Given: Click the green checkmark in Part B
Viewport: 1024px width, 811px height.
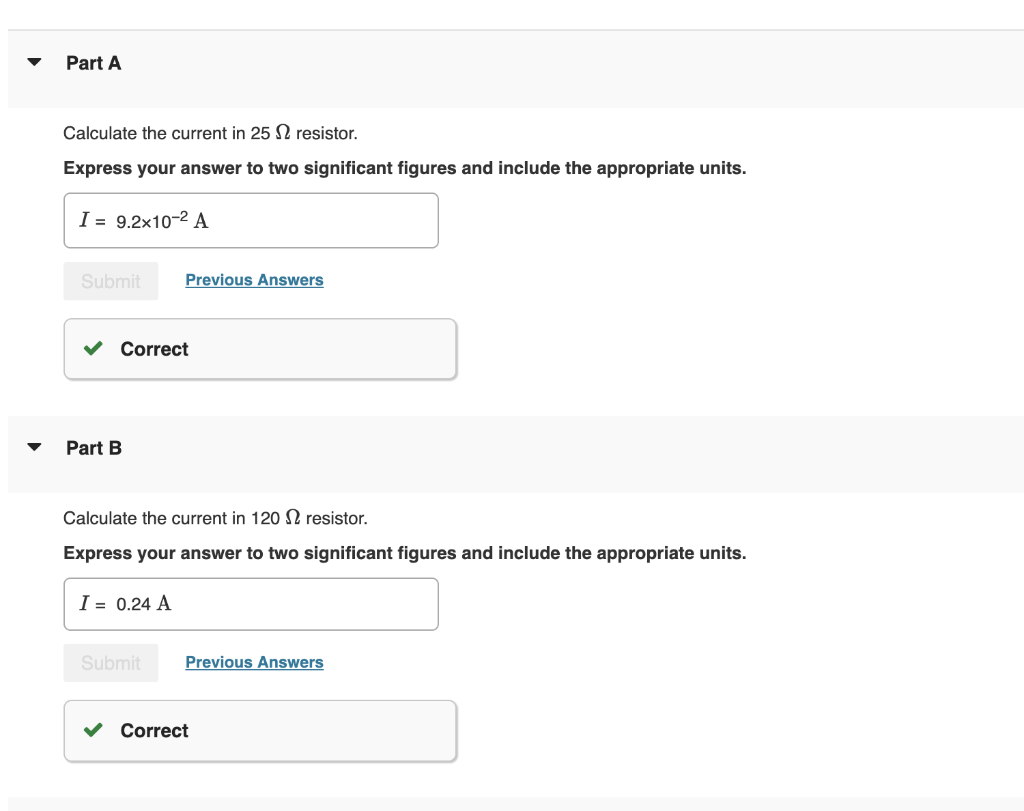Looking at the screenshot, I should coord(93,730).
